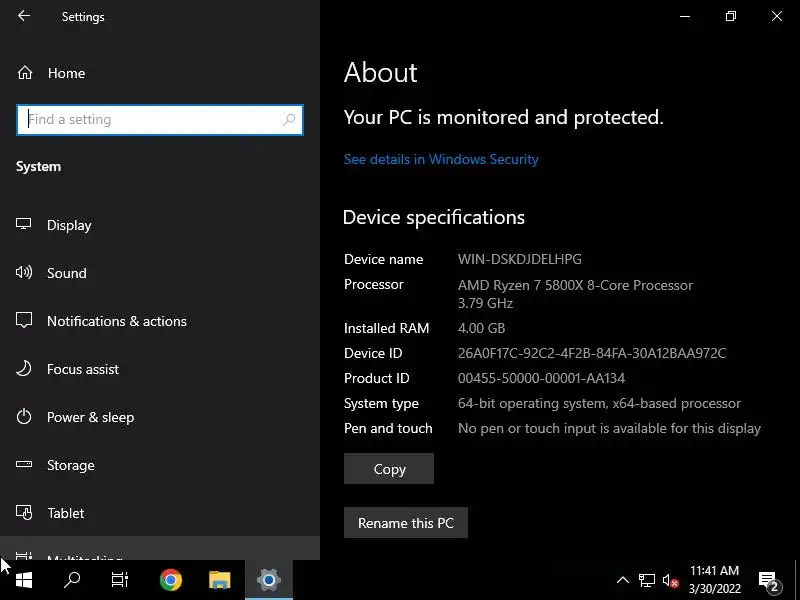Close the Settings window

click(777, 16)
